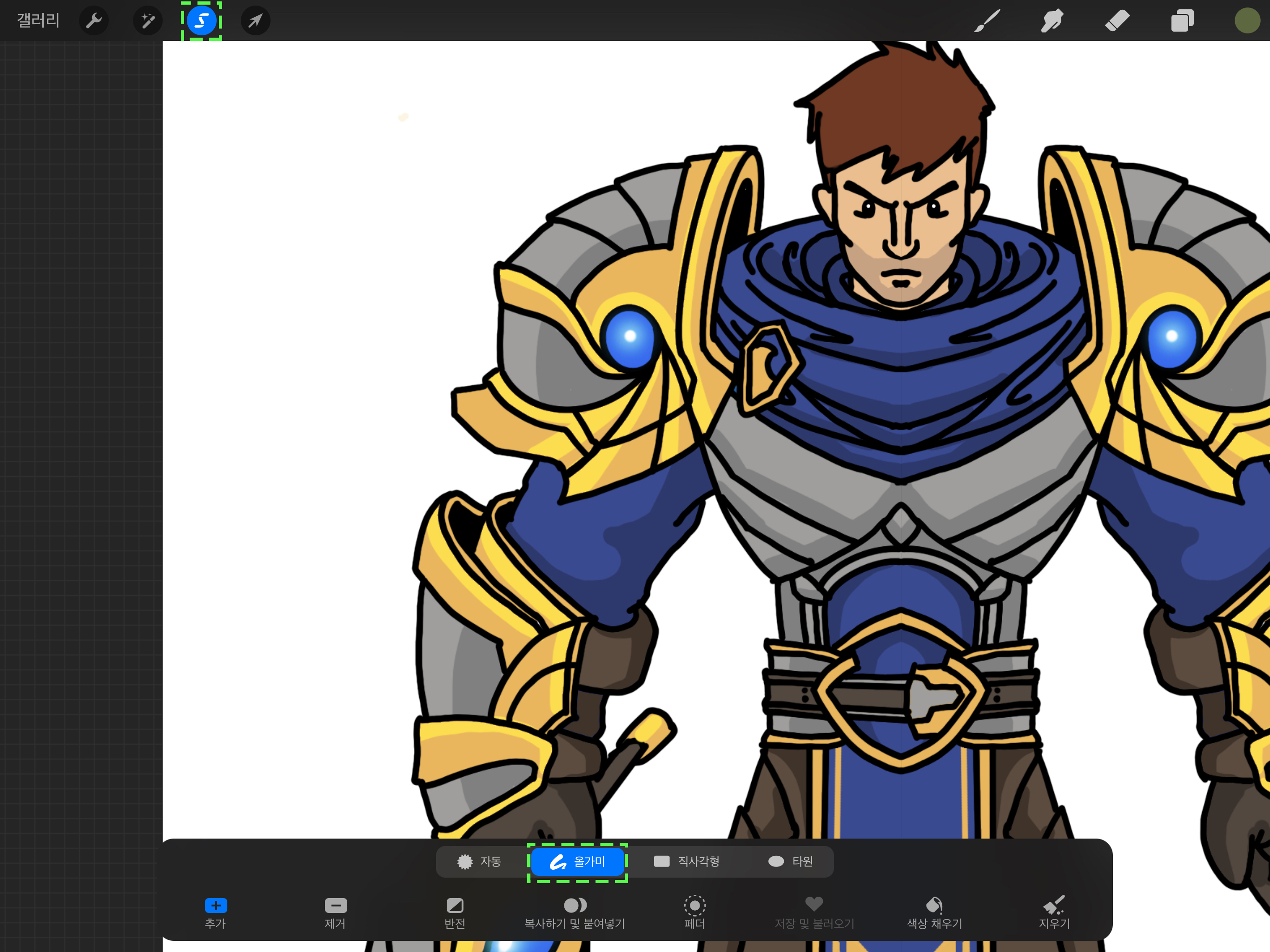This screenshot has height=952, width=1270.
Task: Switch selection mode to 자동
Action: click(x=479, y=861)
